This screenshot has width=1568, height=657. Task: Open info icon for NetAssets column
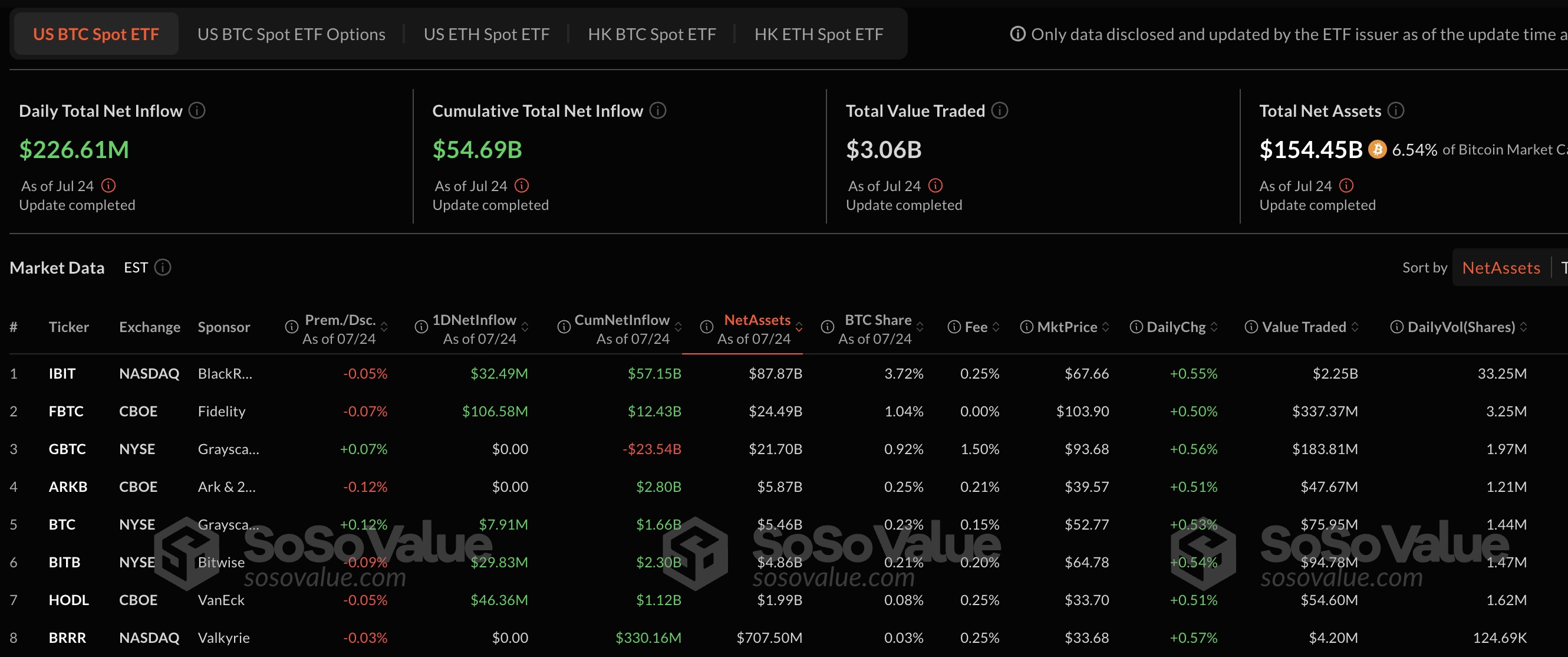tap(707, 327)
